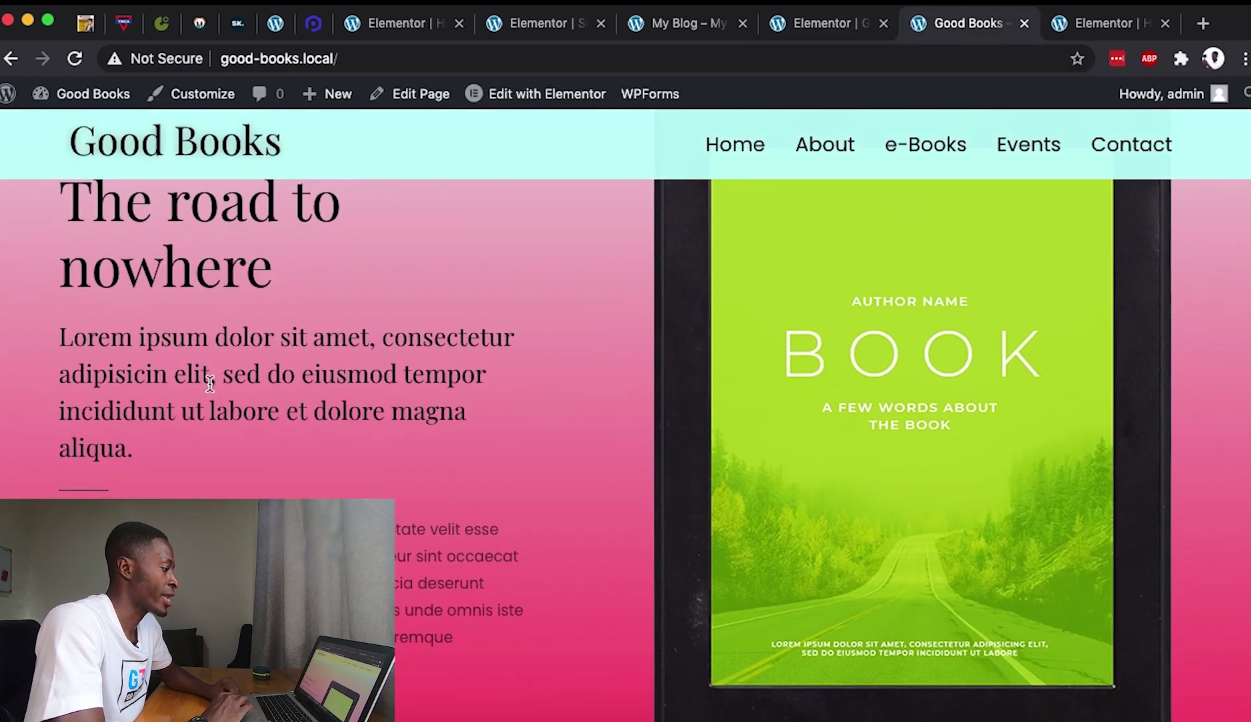Image resolution: width=1251 pixels, height=722 pixels.
Task: Close the Good Books tab
Action: tap(1024, 23)
